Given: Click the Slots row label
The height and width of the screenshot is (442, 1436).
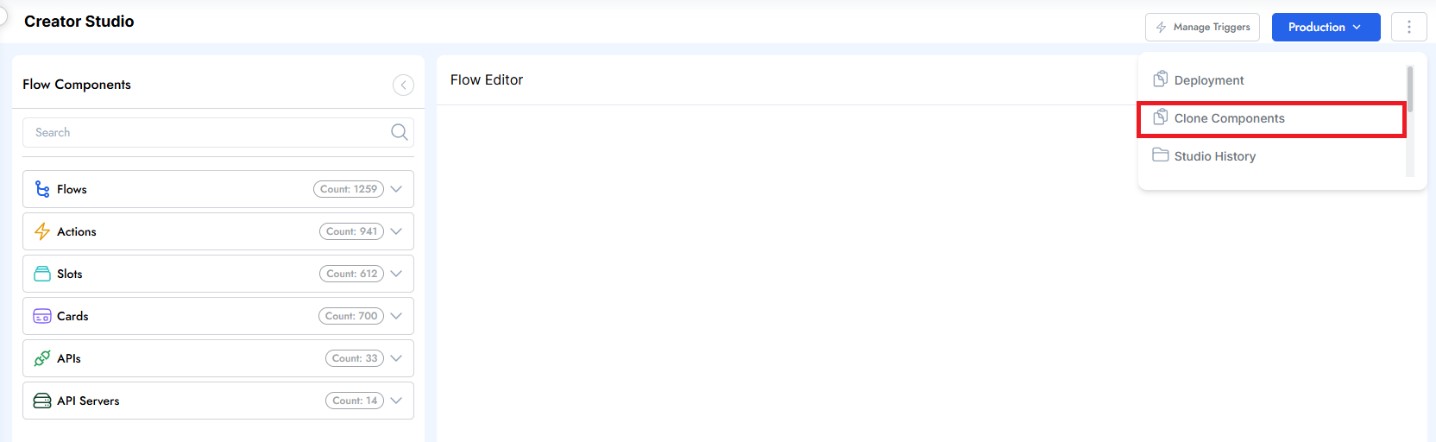Looking at the screenshot, I should (70, 273).
